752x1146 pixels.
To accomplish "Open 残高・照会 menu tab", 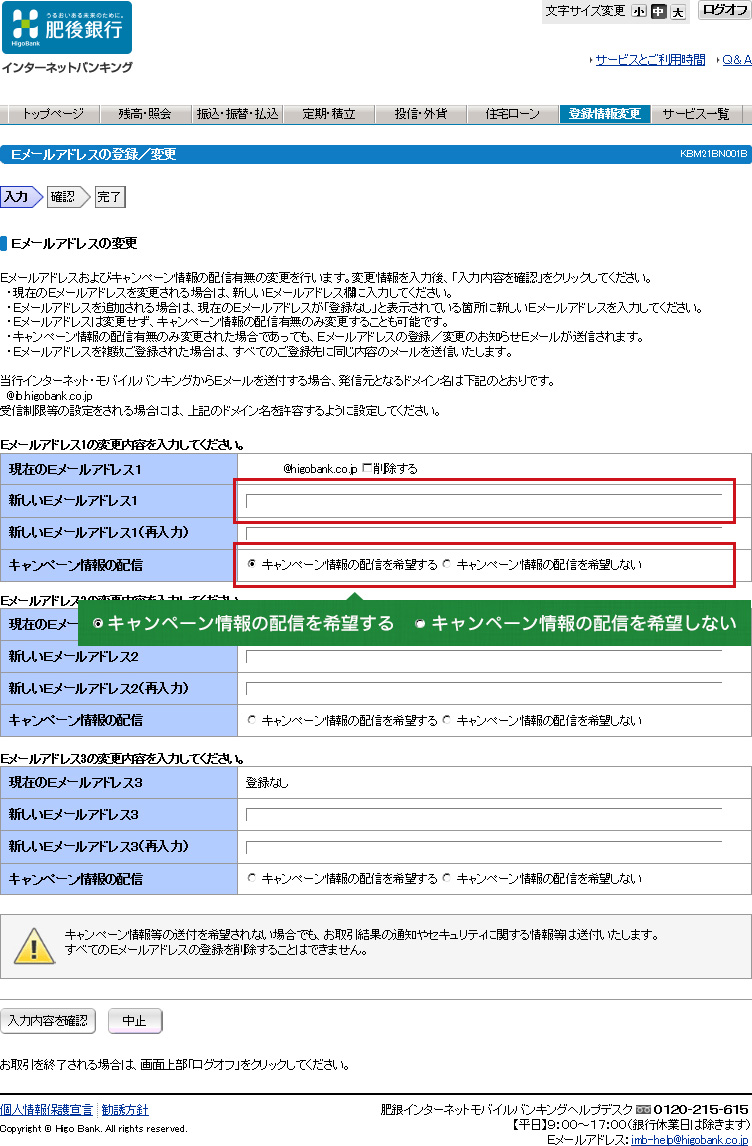I will [x=145, y=114].
